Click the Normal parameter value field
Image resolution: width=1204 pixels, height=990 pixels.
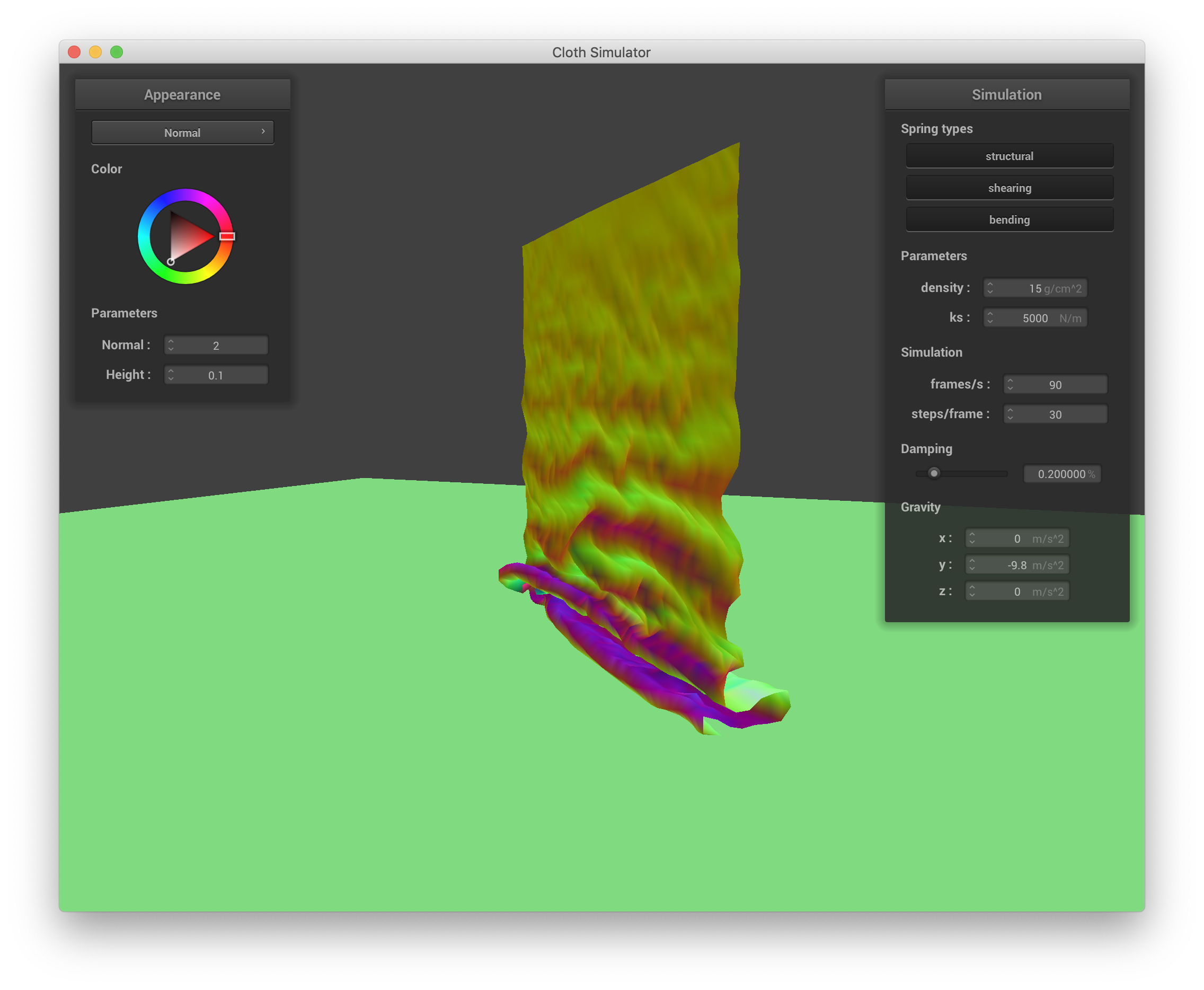216,345
